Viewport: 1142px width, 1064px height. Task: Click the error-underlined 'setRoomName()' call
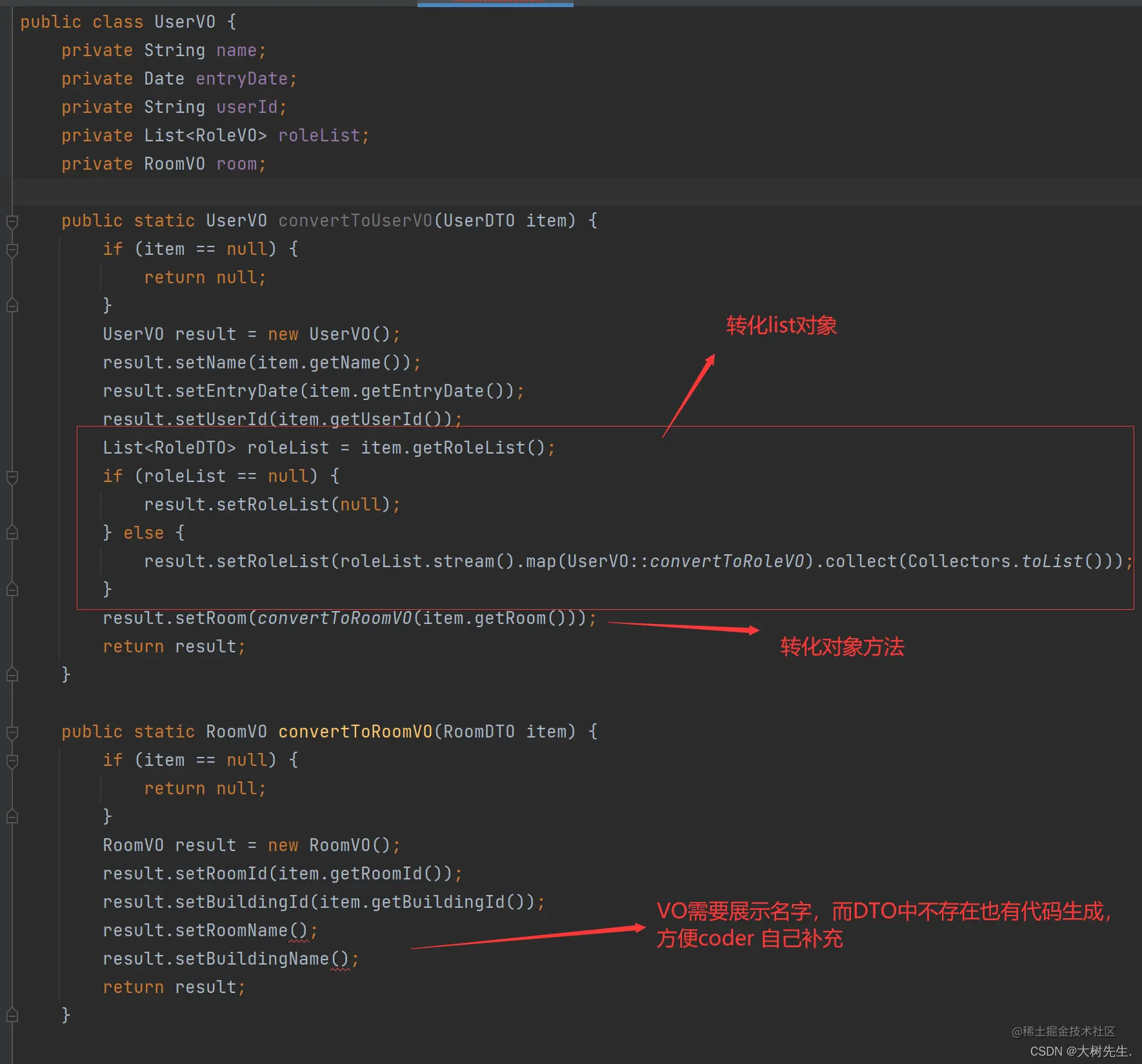click(x=241, y=930)
